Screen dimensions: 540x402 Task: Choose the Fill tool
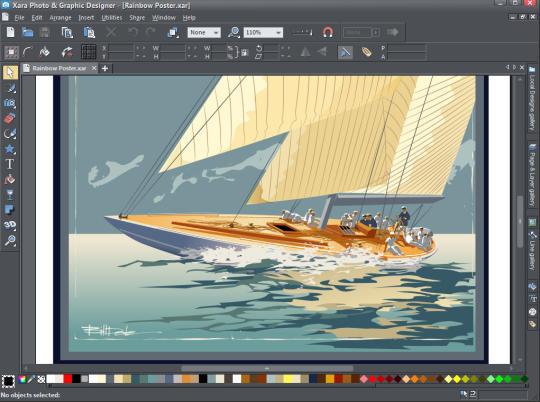tap(10, 179)
